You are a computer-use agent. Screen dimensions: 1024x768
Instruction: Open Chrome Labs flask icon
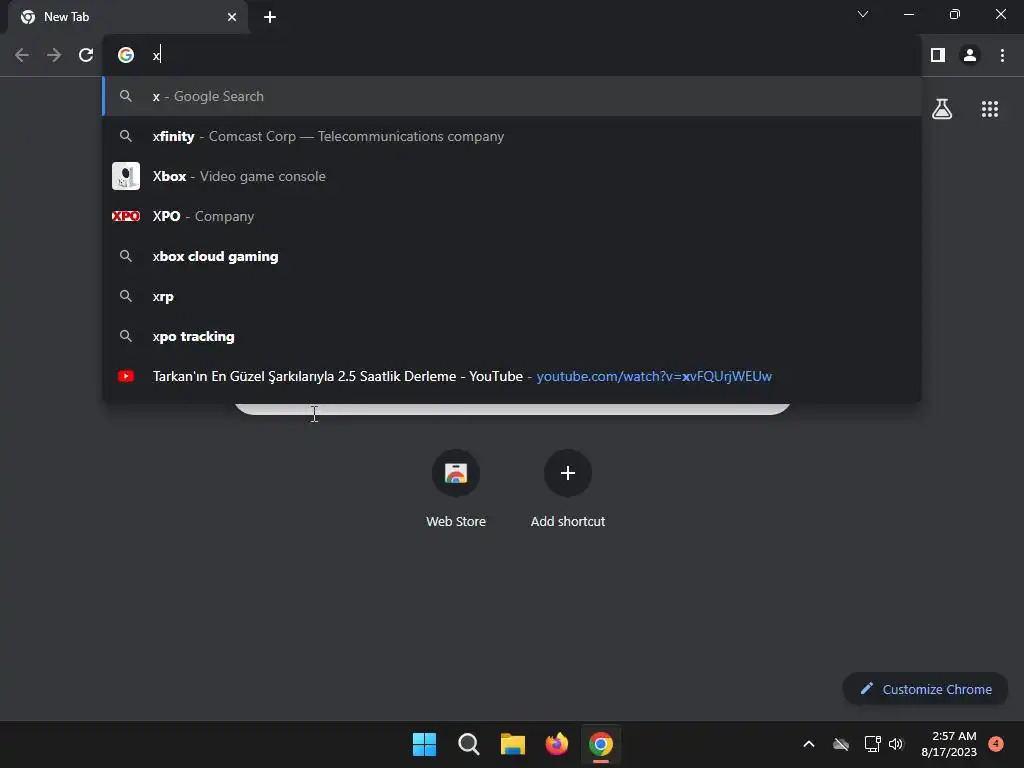point(942,109)
